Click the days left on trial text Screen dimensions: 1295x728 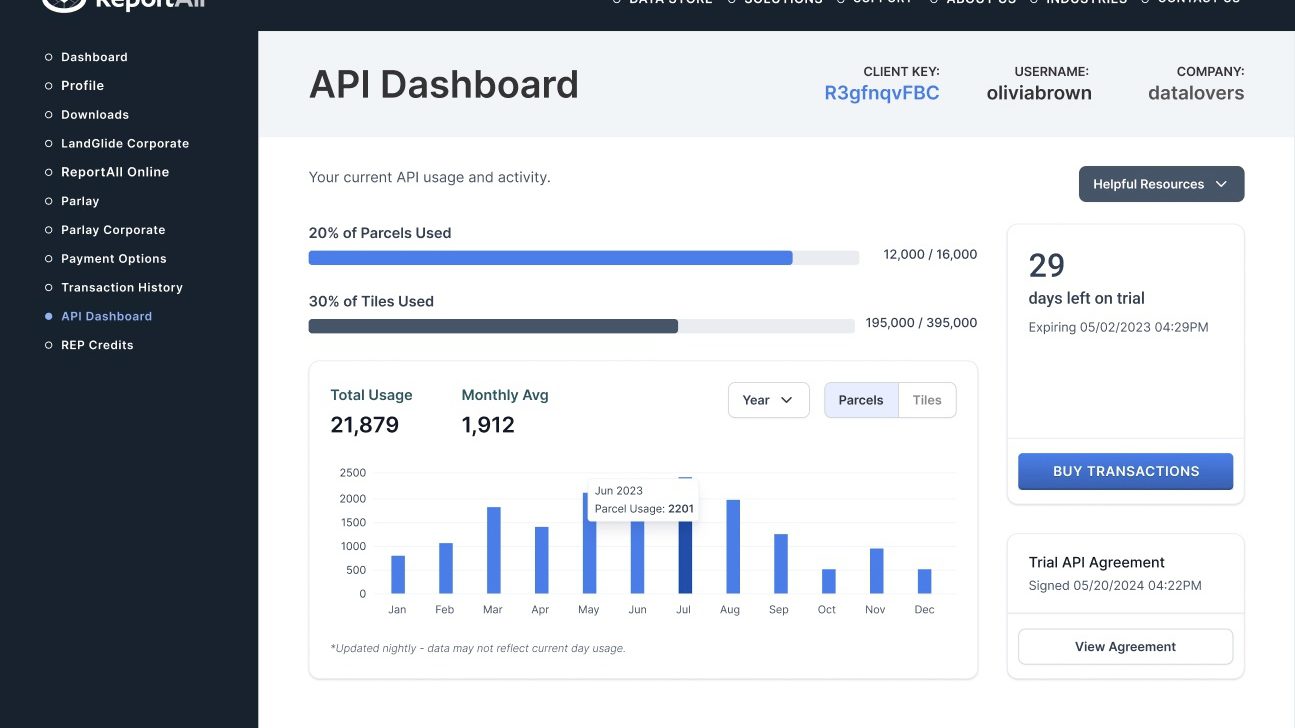[x=1086, y=298]
